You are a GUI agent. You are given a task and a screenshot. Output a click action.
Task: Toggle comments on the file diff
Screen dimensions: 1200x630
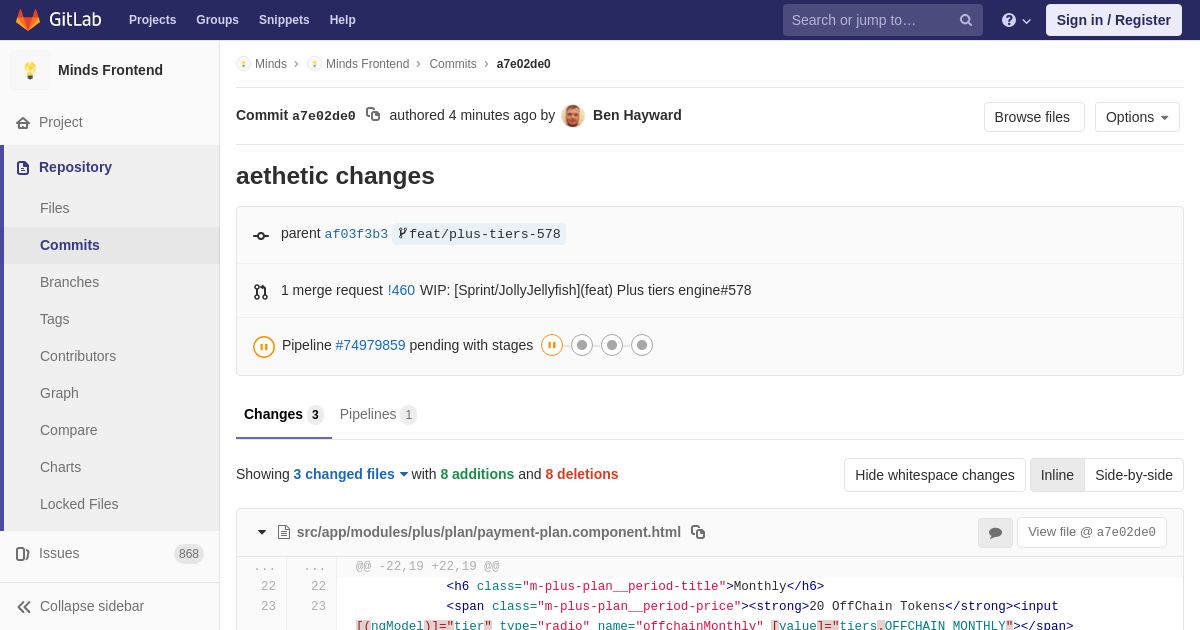click(995, 533)
